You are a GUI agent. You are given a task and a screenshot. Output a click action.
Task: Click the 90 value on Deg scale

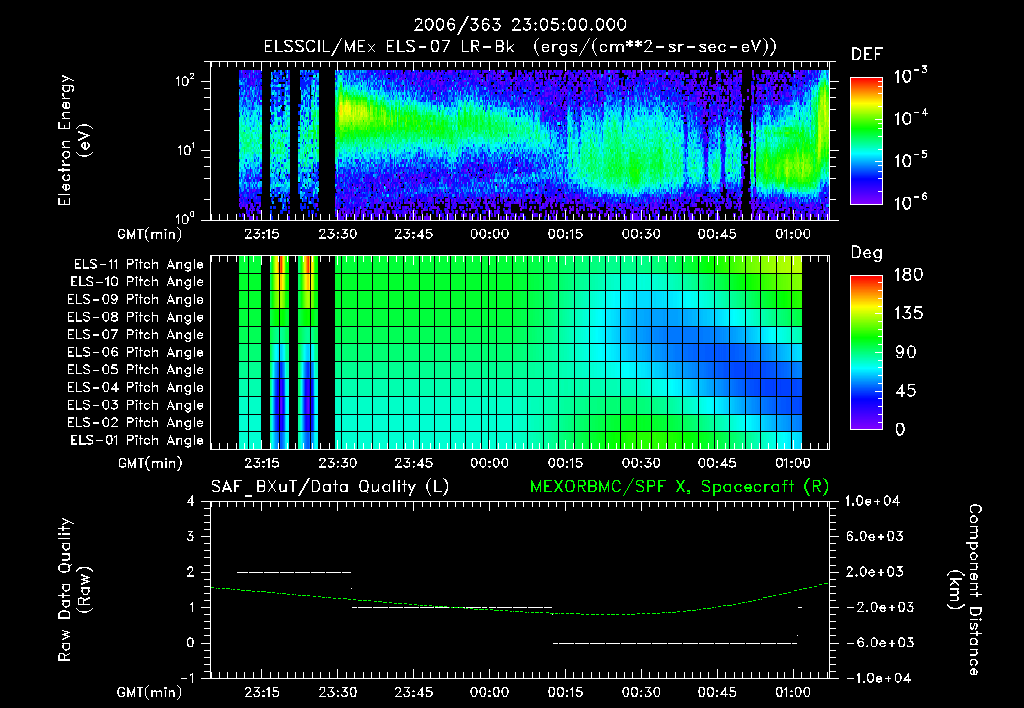[x=905, y=353]
